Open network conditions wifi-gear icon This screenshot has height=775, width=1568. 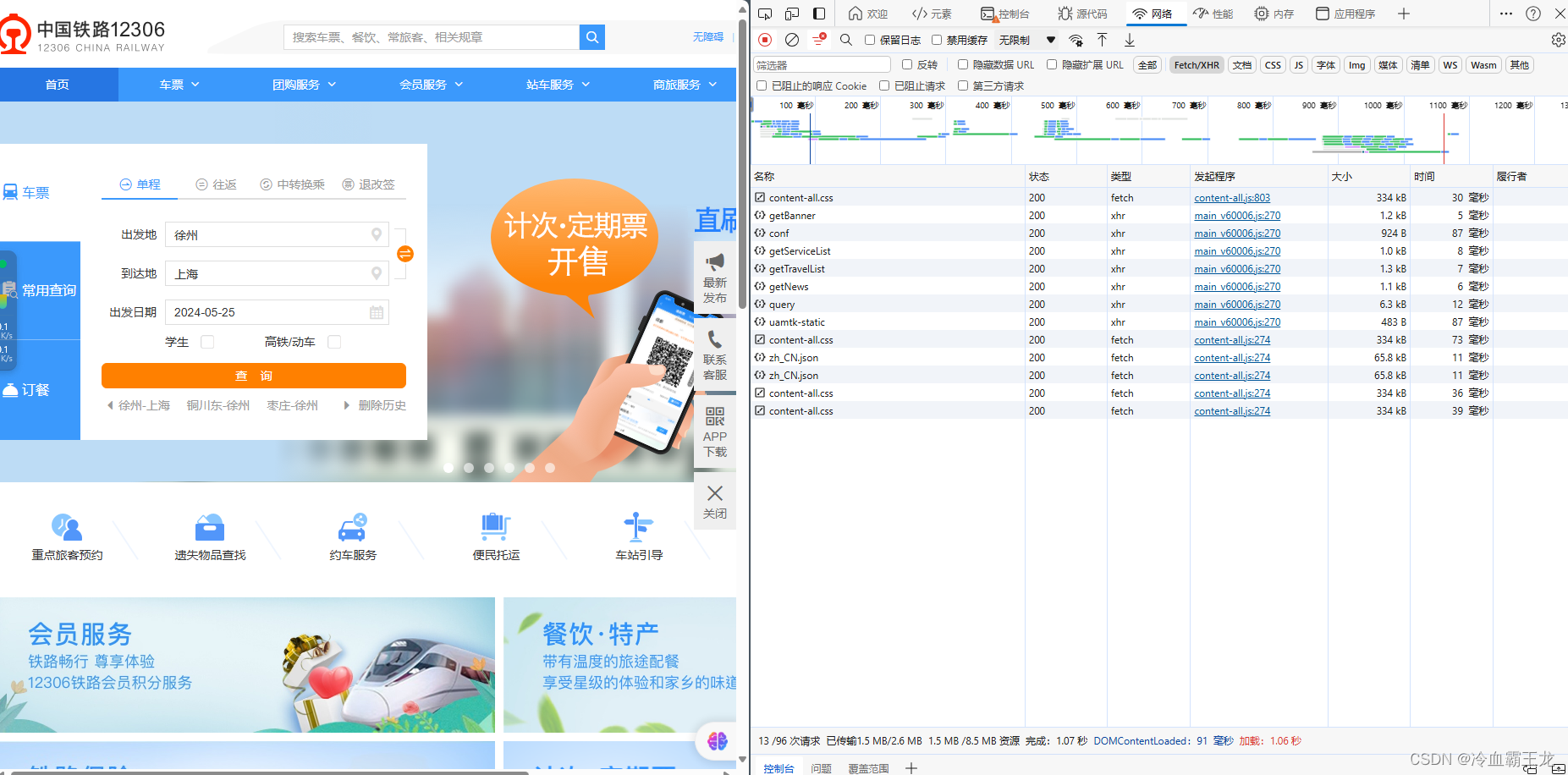point(1076,40)
